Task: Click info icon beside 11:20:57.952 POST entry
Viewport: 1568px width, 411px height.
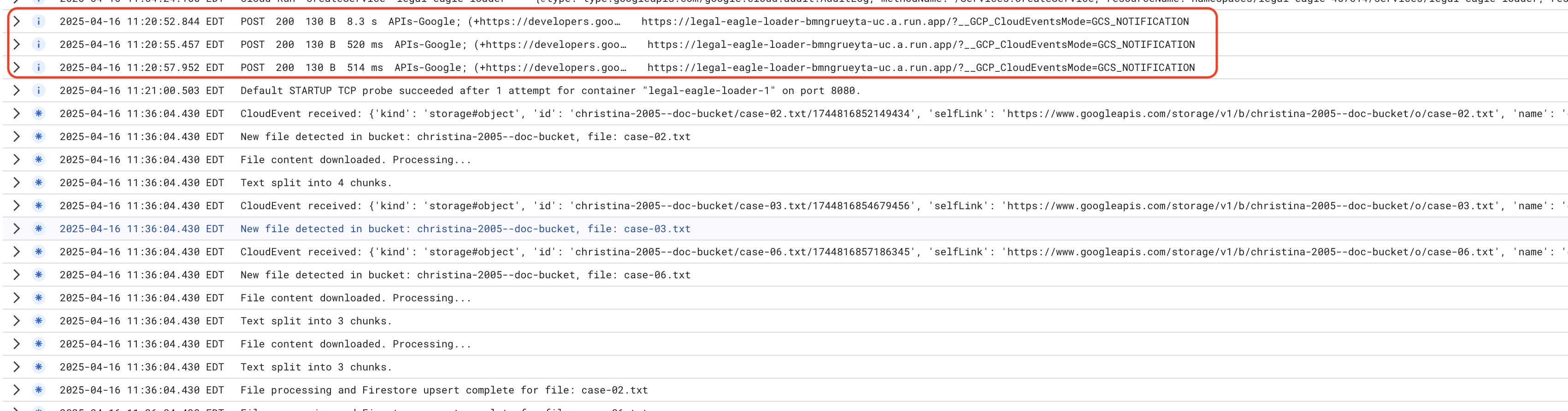Action: click(38, 68)
